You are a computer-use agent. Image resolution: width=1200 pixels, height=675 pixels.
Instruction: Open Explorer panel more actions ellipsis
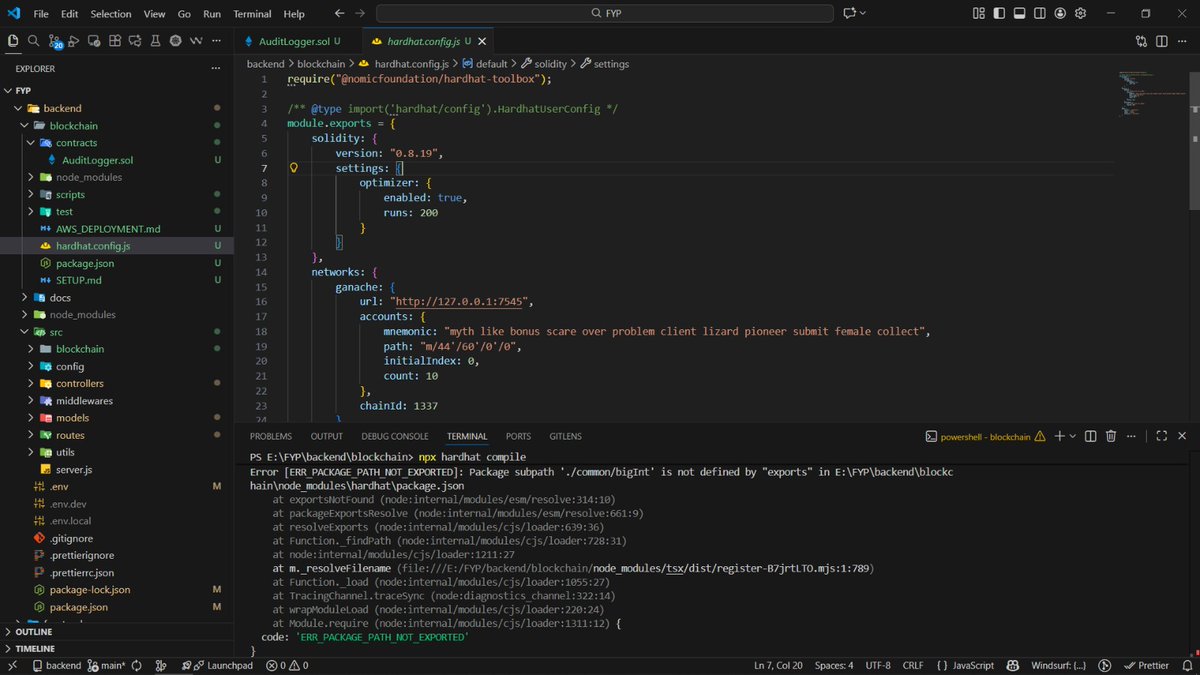point(215,69)
